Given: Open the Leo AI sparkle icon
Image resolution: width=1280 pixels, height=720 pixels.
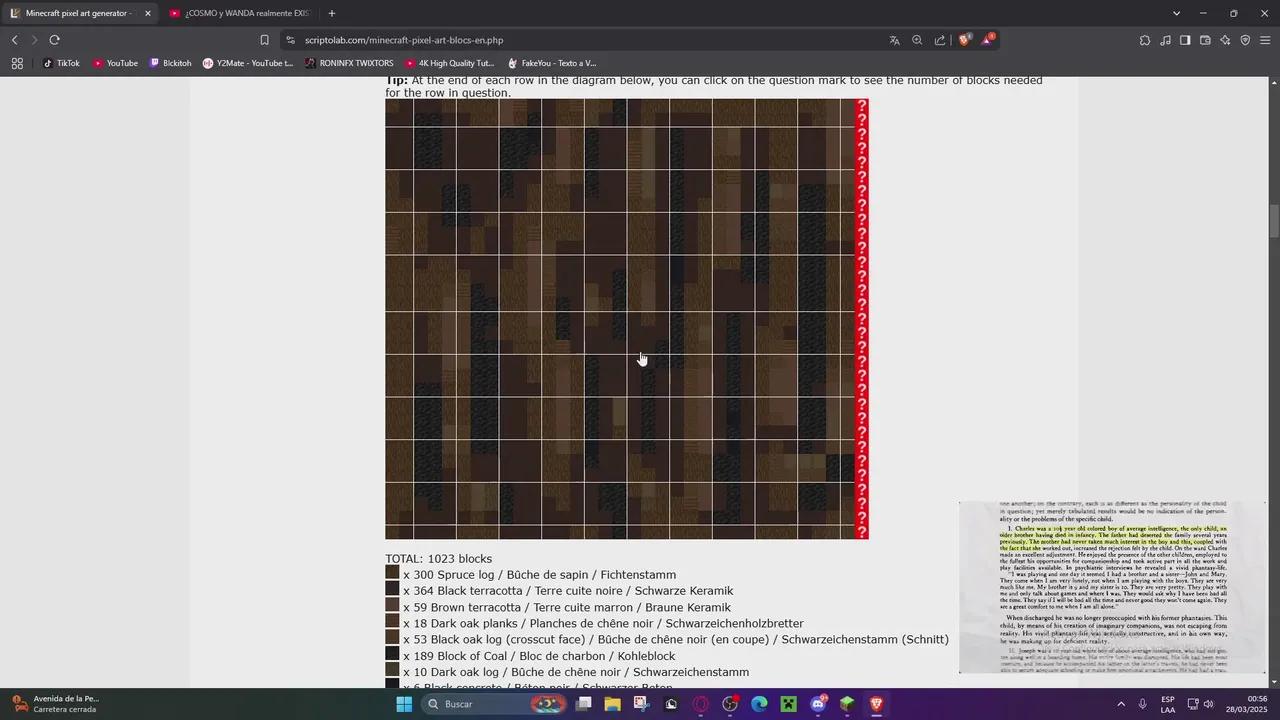Looking at the screenshot, I should coord(1225,40).
